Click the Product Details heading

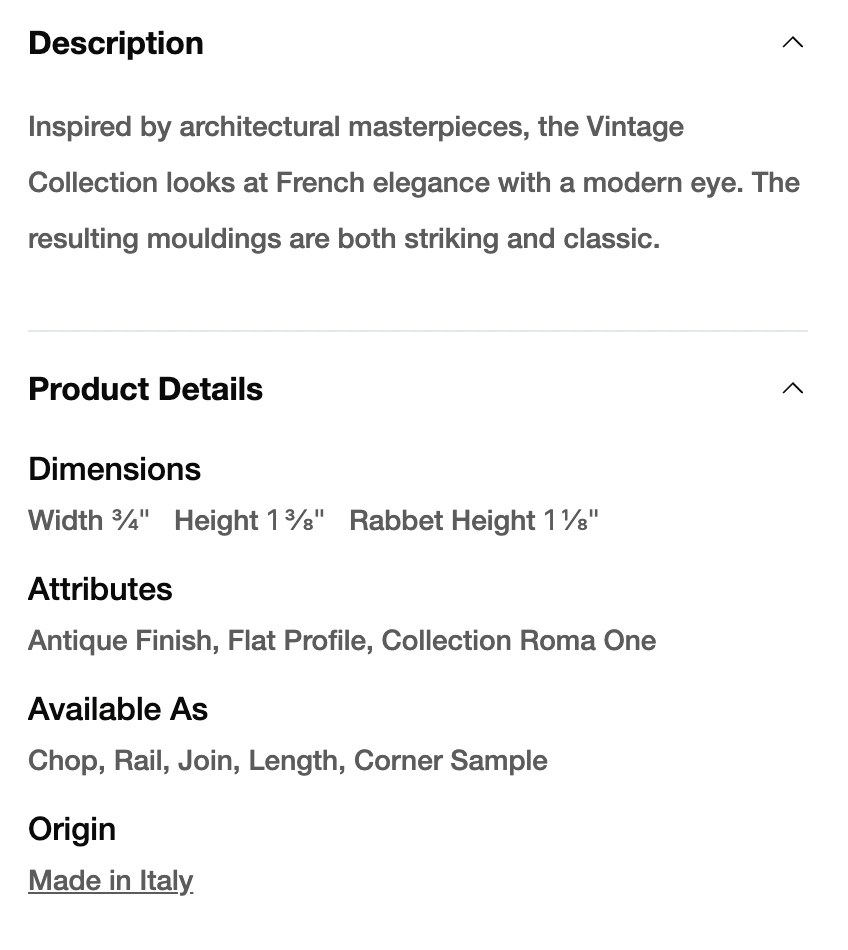(x=145, y=389)
